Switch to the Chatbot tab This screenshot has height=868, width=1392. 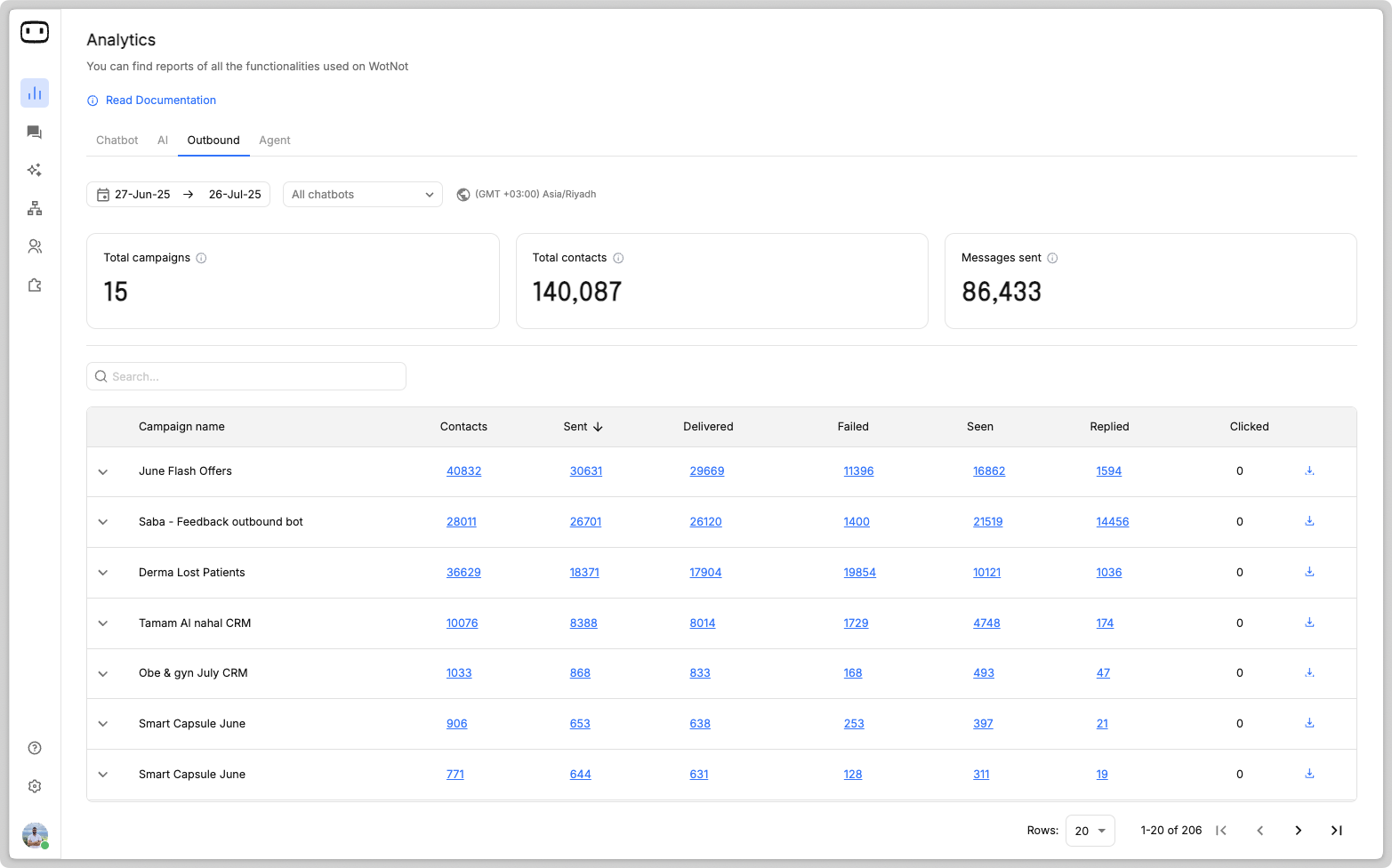(x=117, y=141)
